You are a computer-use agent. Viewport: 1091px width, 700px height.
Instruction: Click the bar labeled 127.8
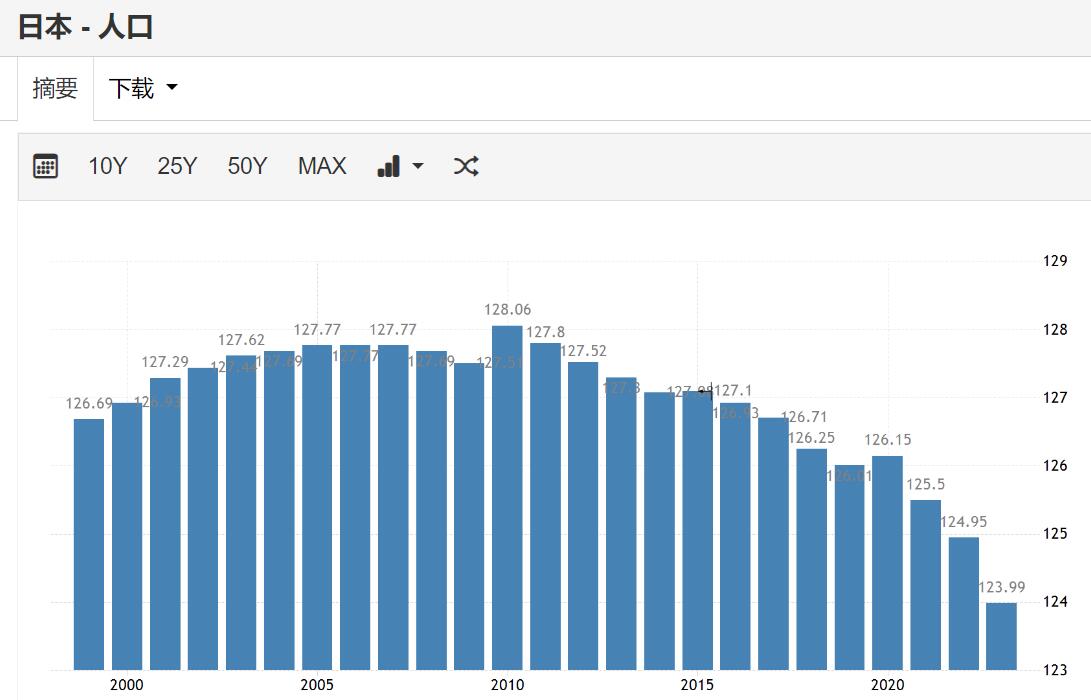coord(546,507)
